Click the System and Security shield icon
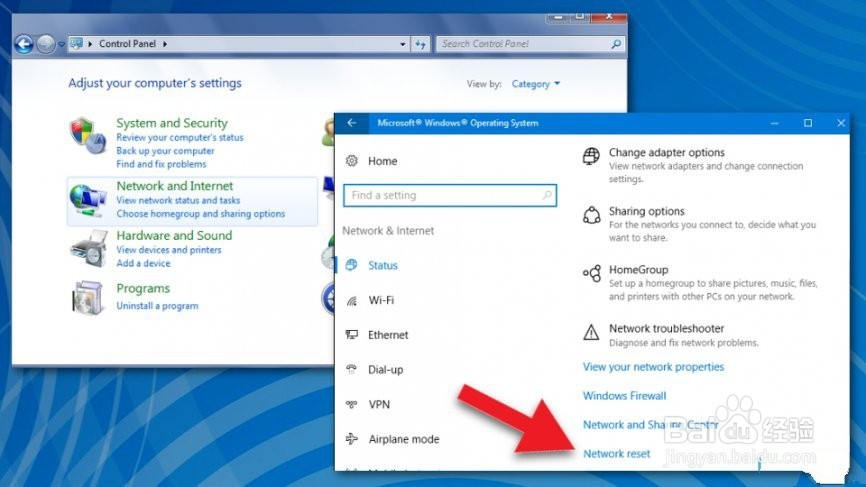Viewport: 866px width, 487px height. [88, 135]
